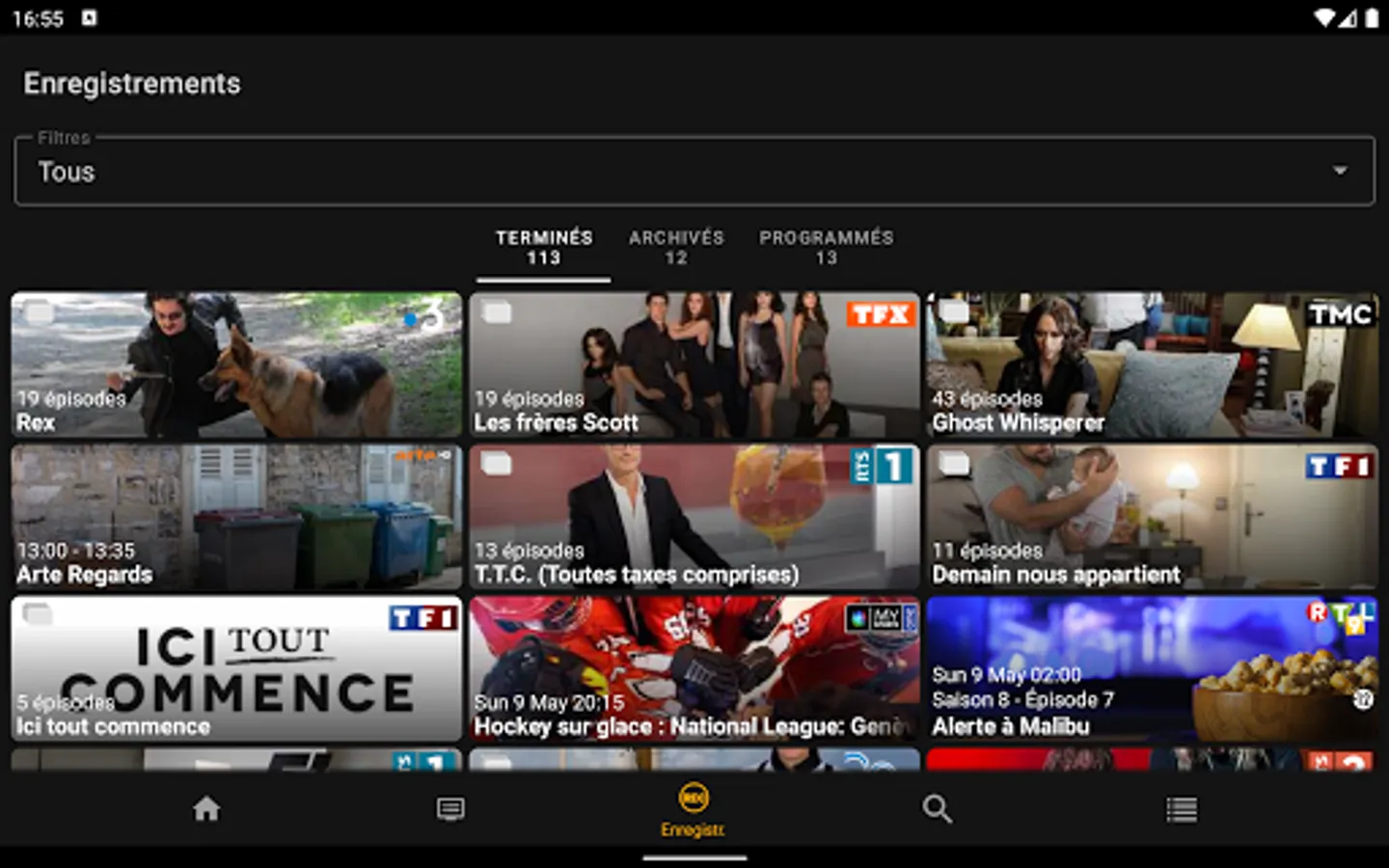Viewport: 1389px width, 868px height.
Task: Click folder icon on T.T.C. card
Action: pos(496,464)
